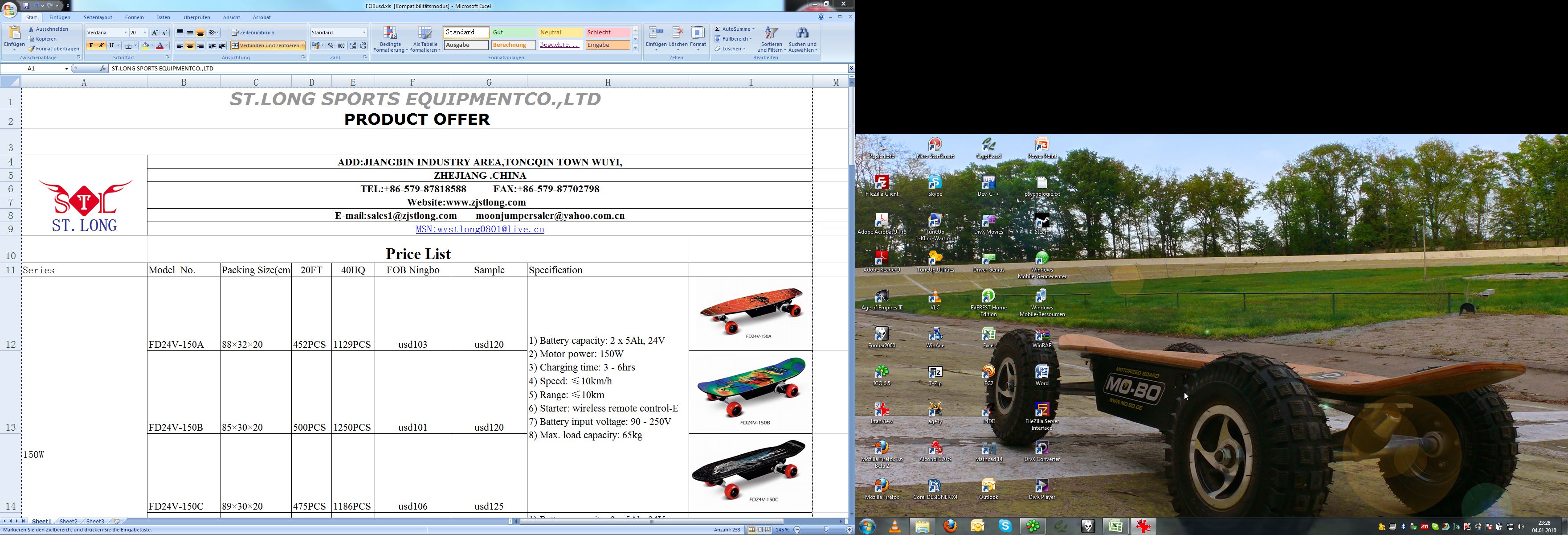Apply the red font color

(160, 46)
